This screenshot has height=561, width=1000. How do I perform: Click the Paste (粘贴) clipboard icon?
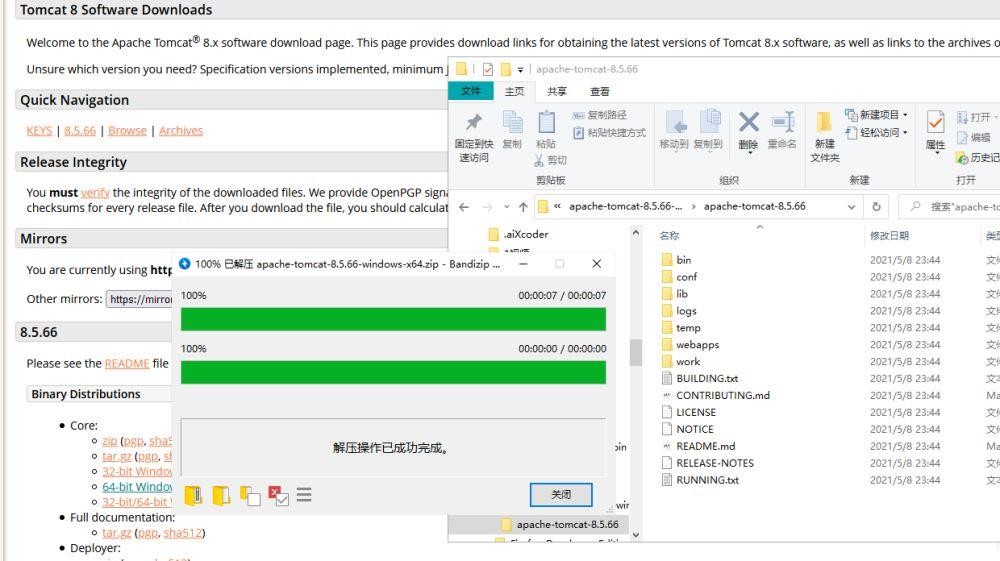pyautogui.click(x=546, y=122)
